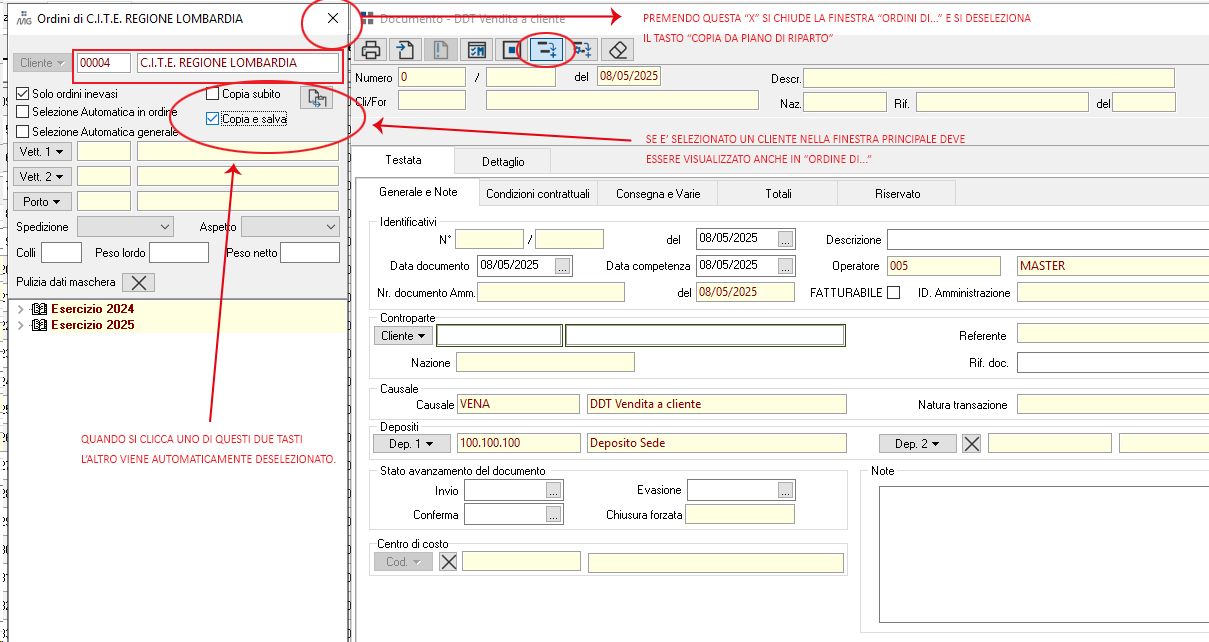The image size is (1209, 642).
Task: Click the Numero field in document header
Action: click(x=432, y=77)
